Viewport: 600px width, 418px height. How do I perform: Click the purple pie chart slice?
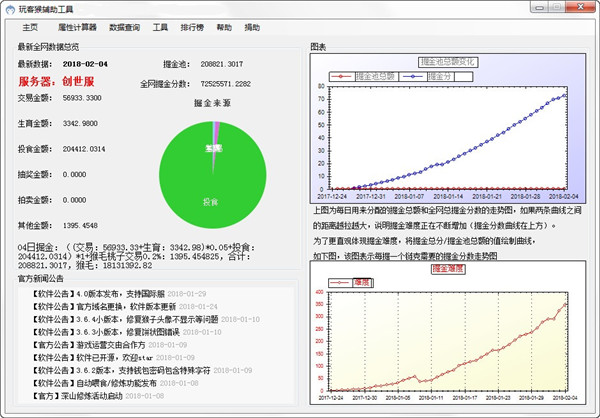(x=216, y=134)
